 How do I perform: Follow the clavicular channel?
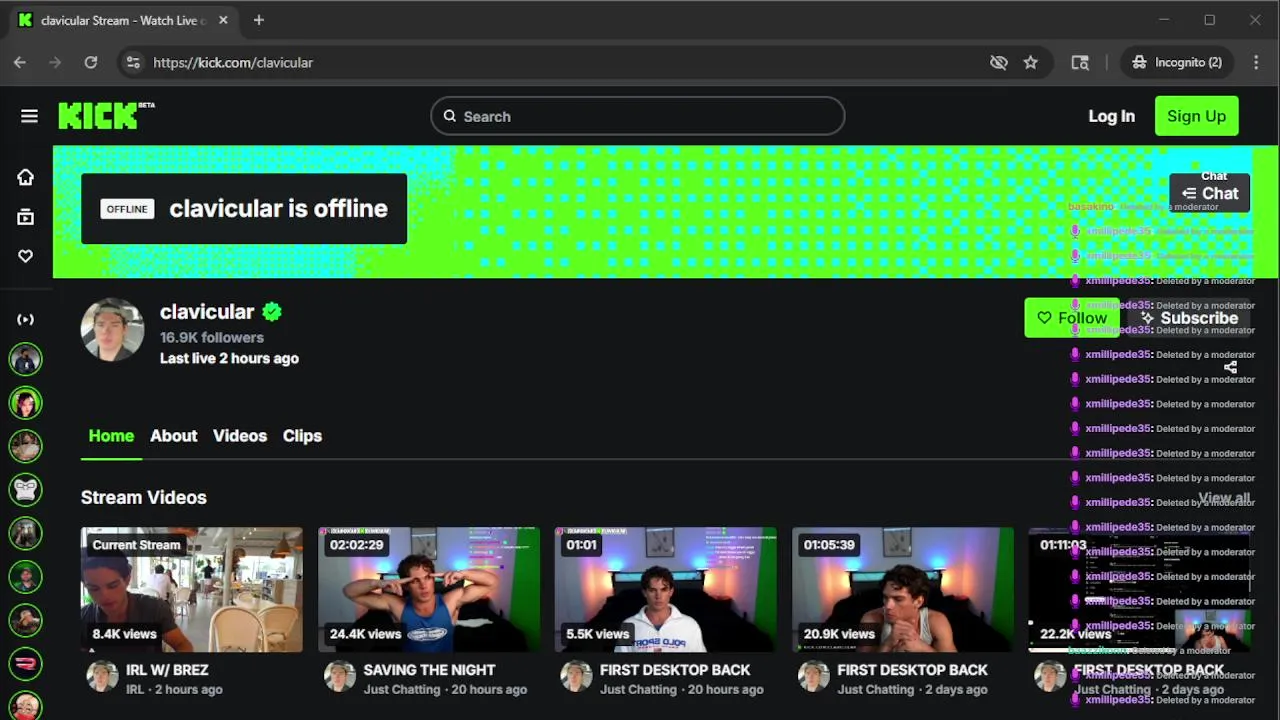click(x=1072, y=318)
